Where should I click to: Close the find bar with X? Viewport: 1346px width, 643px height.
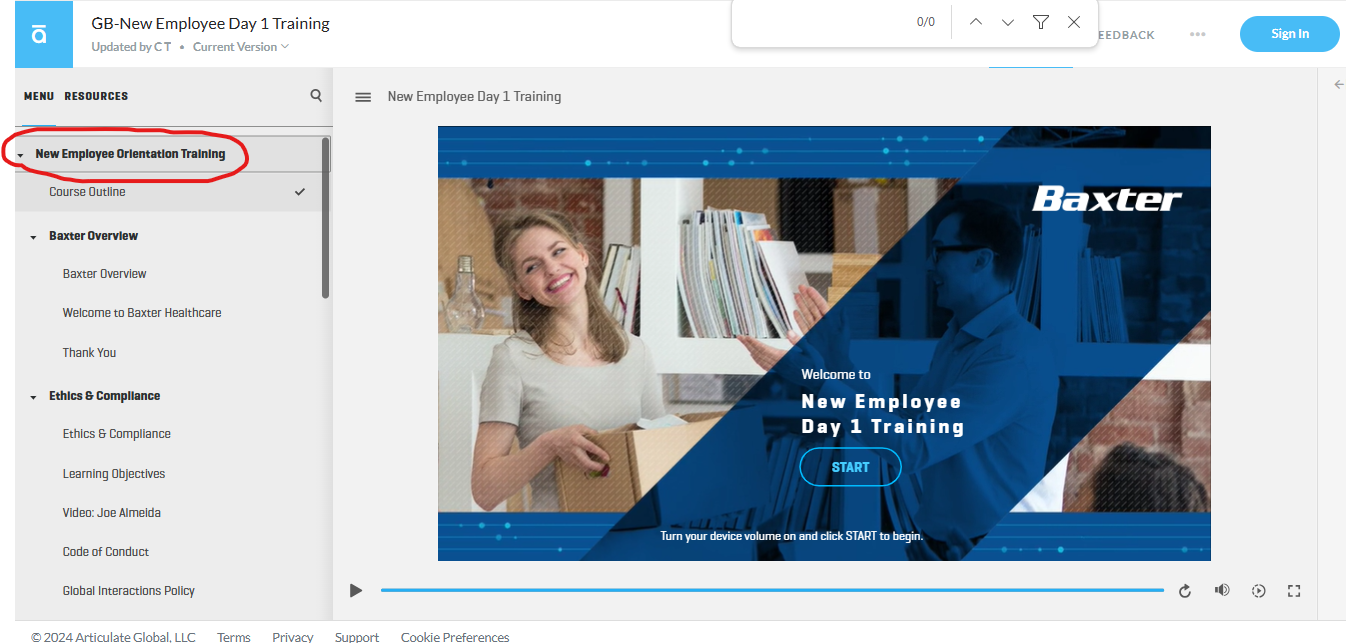[1074, 22]
